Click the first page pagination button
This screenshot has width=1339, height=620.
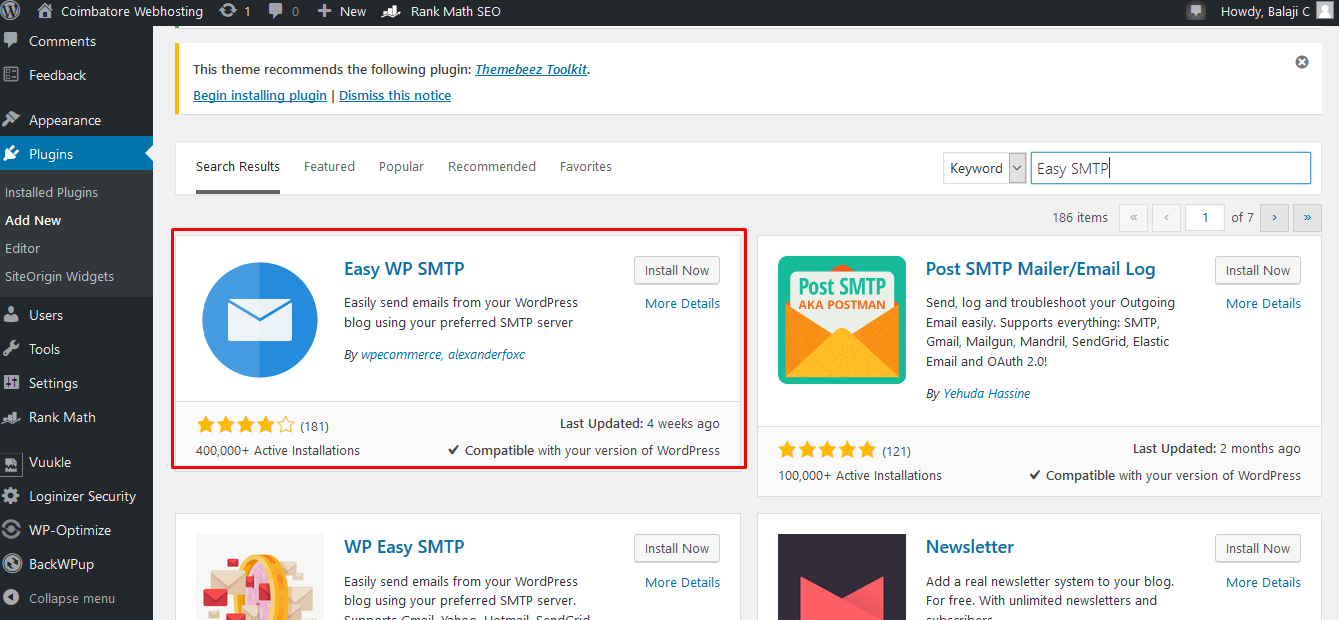pyautogui.click(x=1134, y=217)
